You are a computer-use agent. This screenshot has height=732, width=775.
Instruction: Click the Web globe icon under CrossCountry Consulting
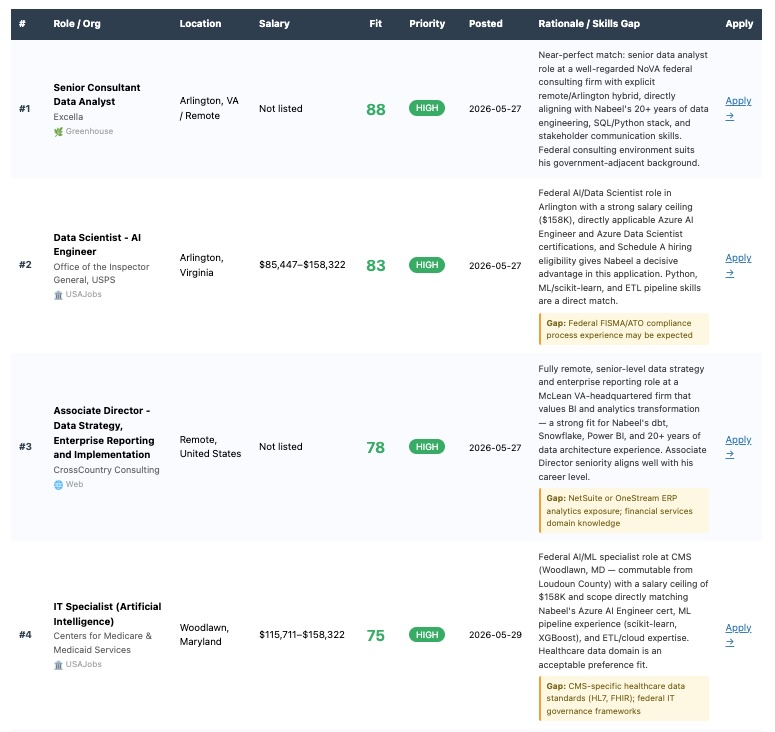(58, 485)
